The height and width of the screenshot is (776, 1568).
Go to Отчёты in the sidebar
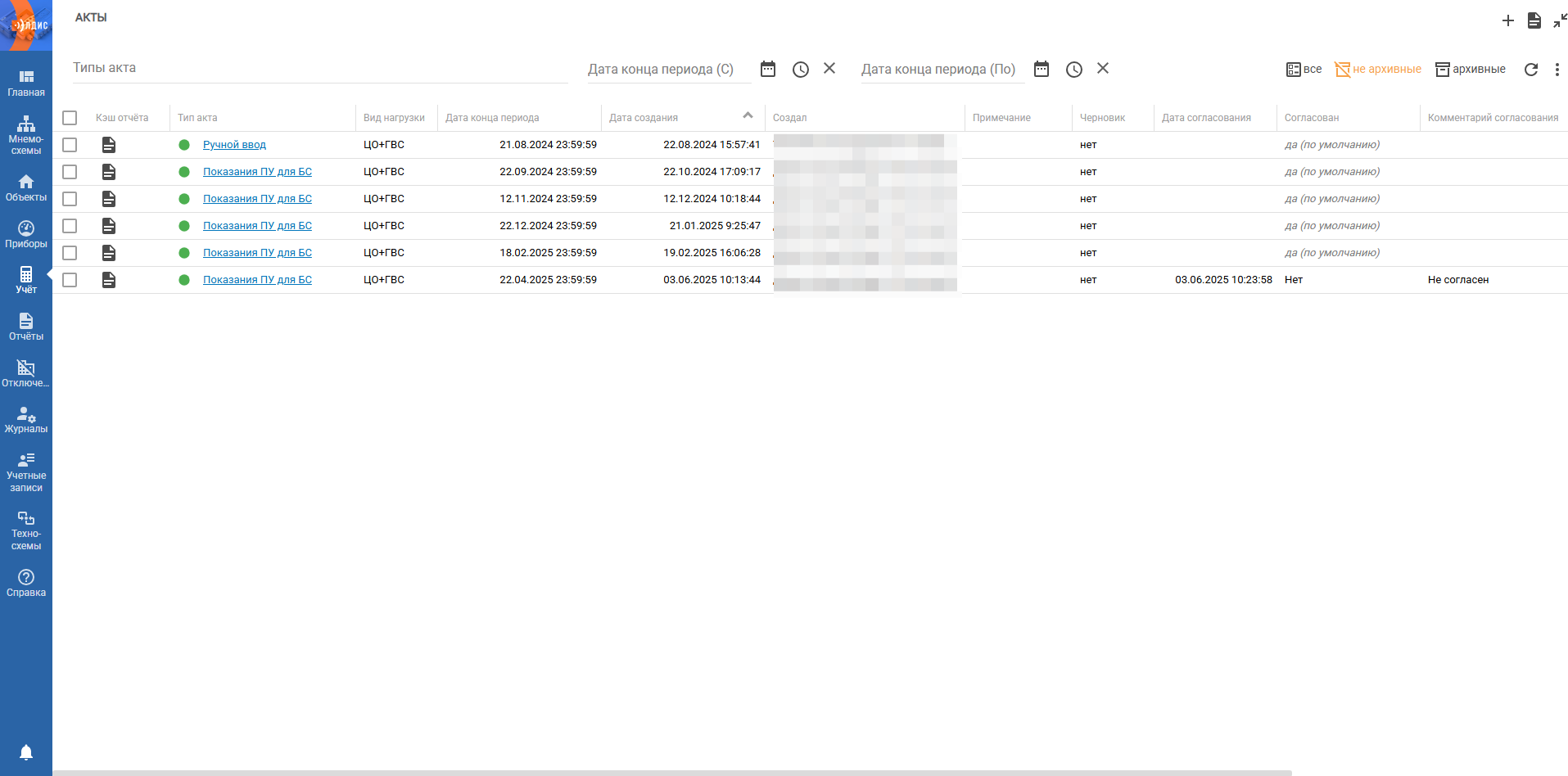pos(26,326)
